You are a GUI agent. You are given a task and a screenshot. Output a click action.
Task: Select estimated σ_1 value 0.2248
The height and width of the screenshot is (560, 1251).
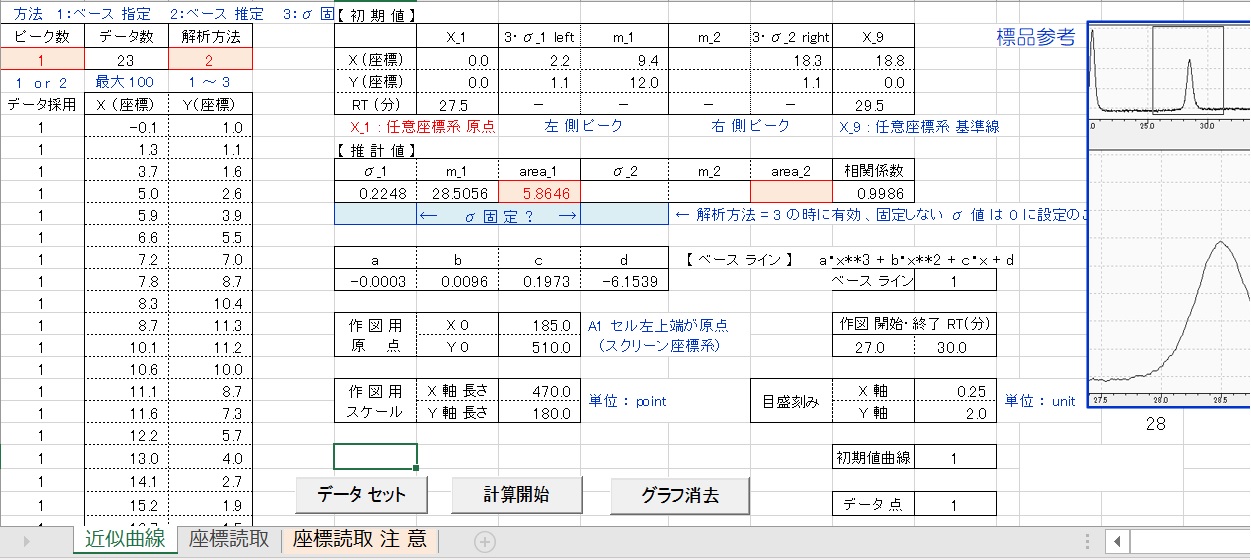coord(374,193)
